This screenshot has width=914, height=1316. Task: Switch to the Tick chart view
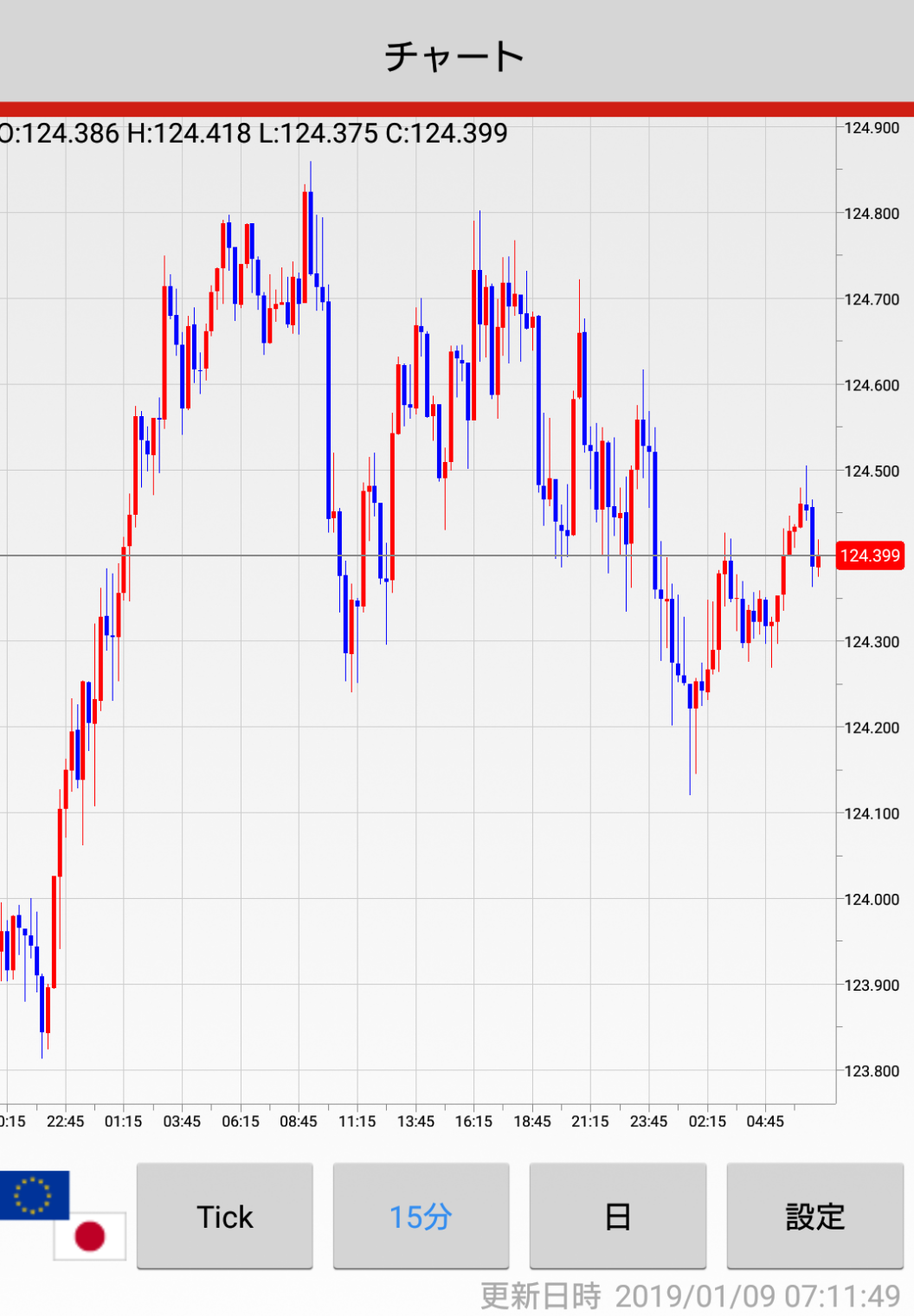[225, 1216]
